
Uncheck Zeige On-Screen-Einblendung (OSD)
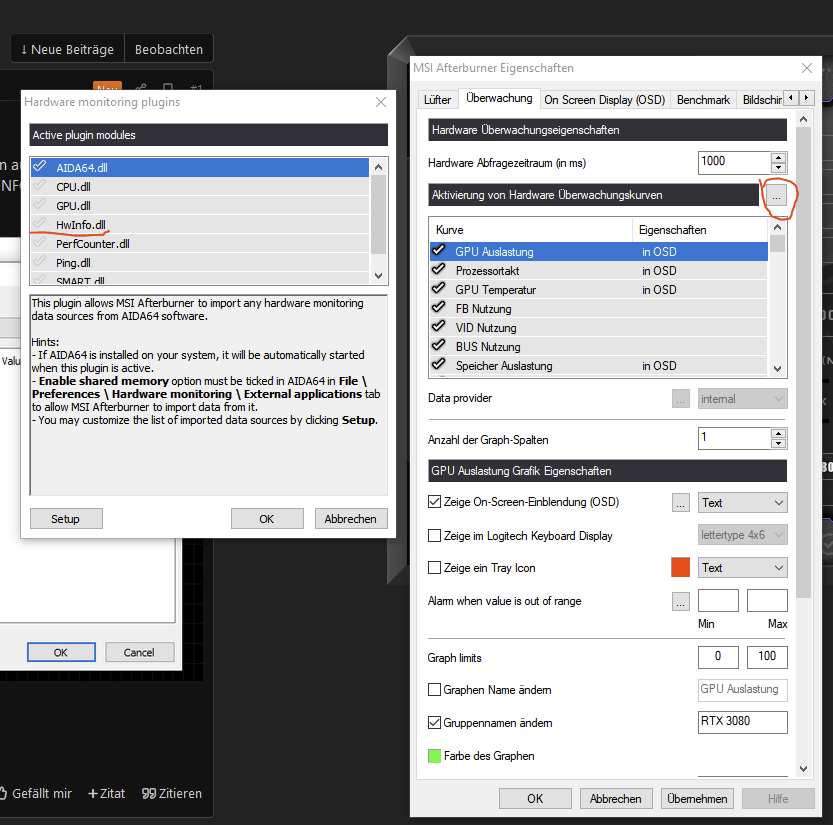pyautogui.click(x=435, y=502)
